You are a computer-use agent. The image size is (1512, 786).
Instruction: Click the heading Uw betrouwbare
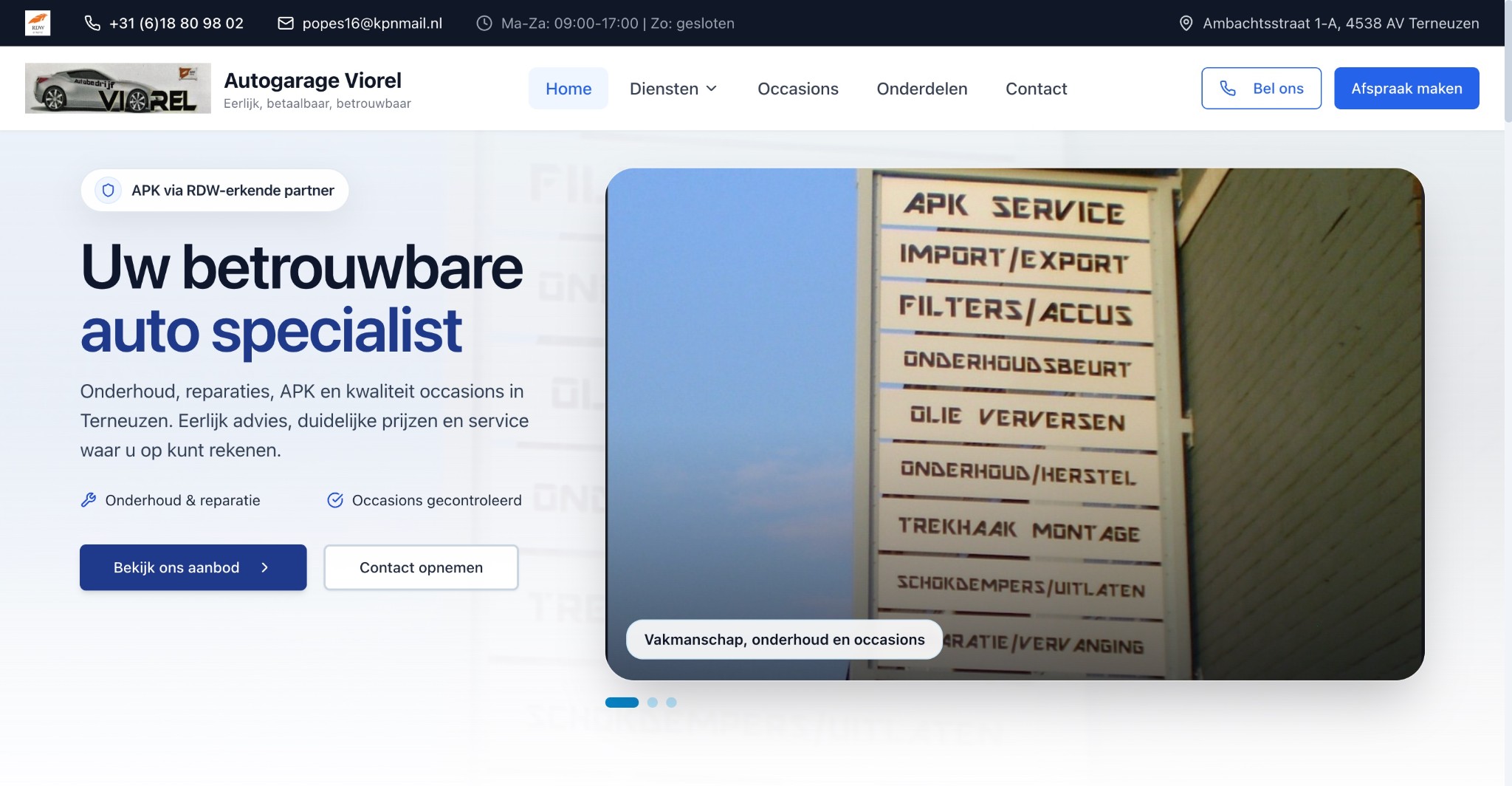pyautogui.click(x=302, y=267)
